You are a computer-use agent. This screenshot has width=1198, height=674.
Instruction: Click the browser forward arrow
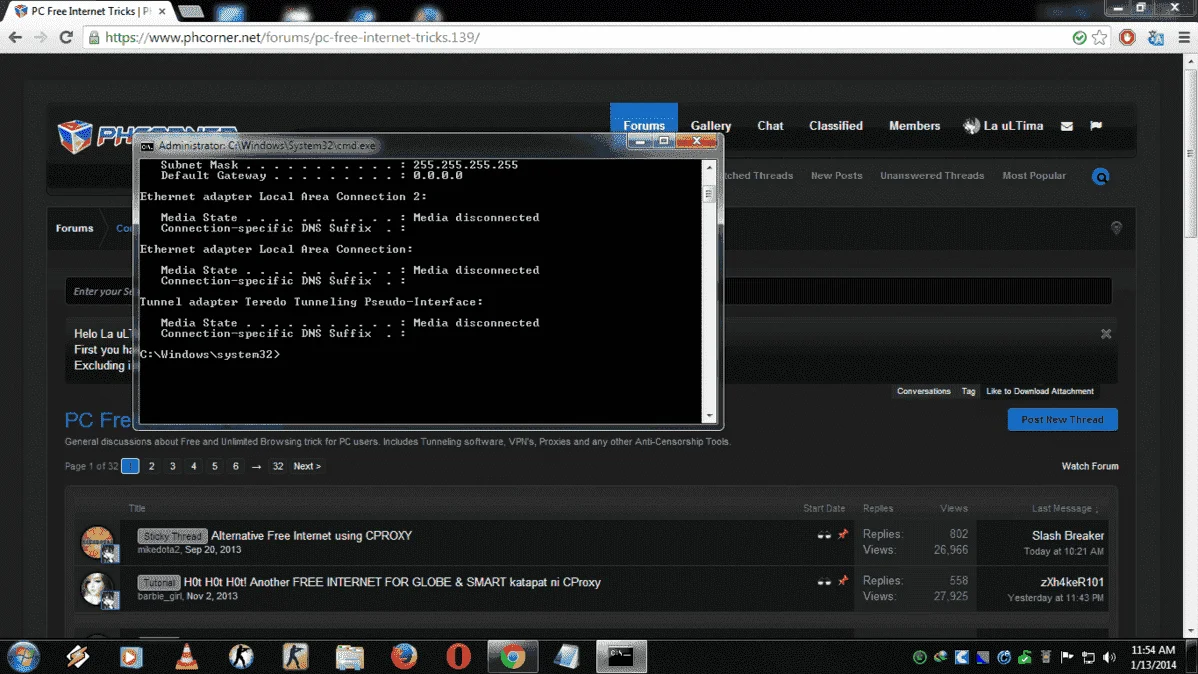(40, 37)
